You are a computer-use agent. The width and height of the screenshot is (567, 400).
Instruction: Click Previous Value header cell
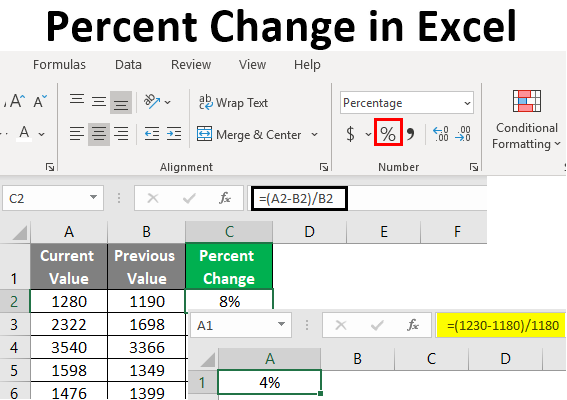pyautogui.click(x=146, y=267)
